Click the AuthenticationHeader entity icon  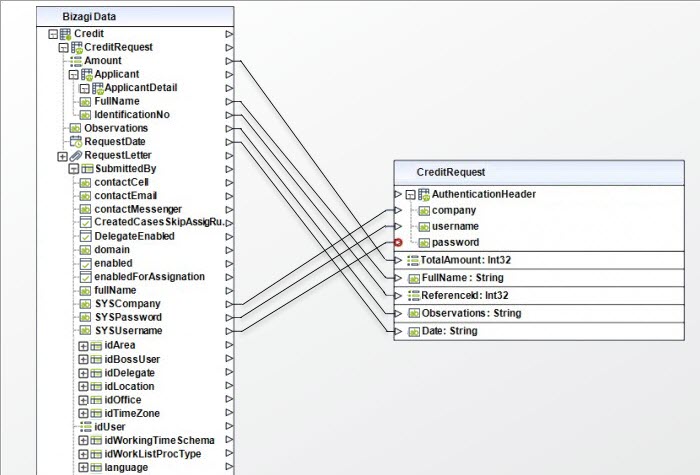click(424, 195)
